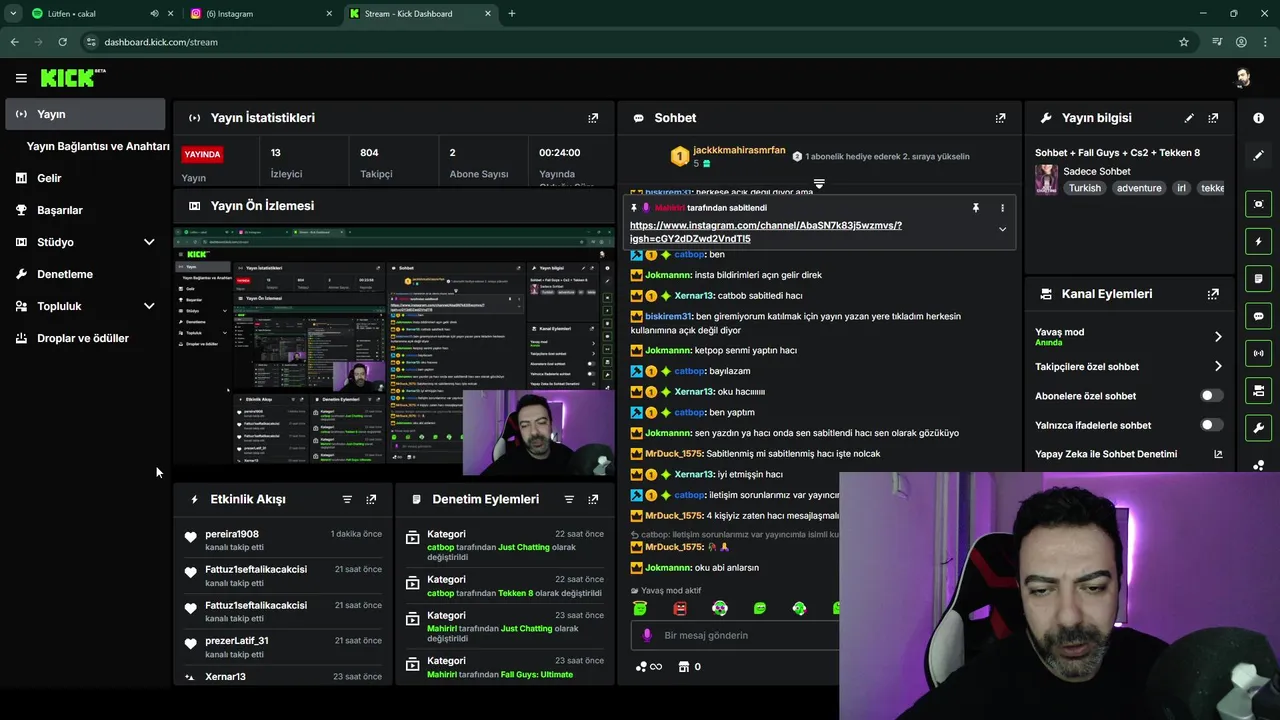
Task: Pop out the Yayın bilgisi panel
Action: click(1213, 118)
